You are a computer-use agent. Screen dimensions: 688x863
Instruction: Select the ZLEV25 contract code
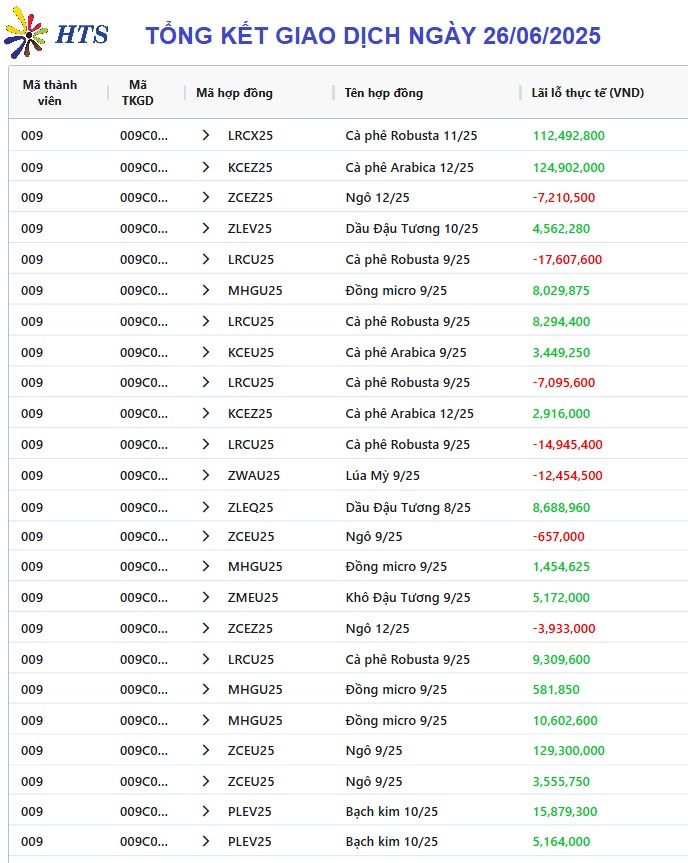tap(250, 228)
